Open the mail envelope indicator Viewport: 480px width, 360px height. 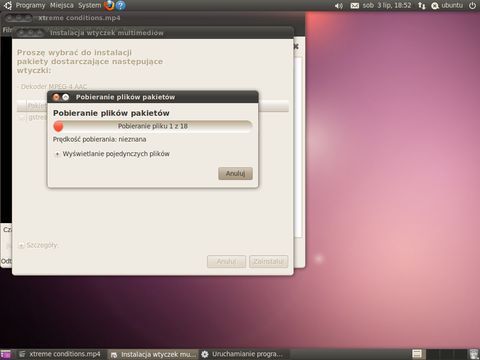(x=355, y=6)
